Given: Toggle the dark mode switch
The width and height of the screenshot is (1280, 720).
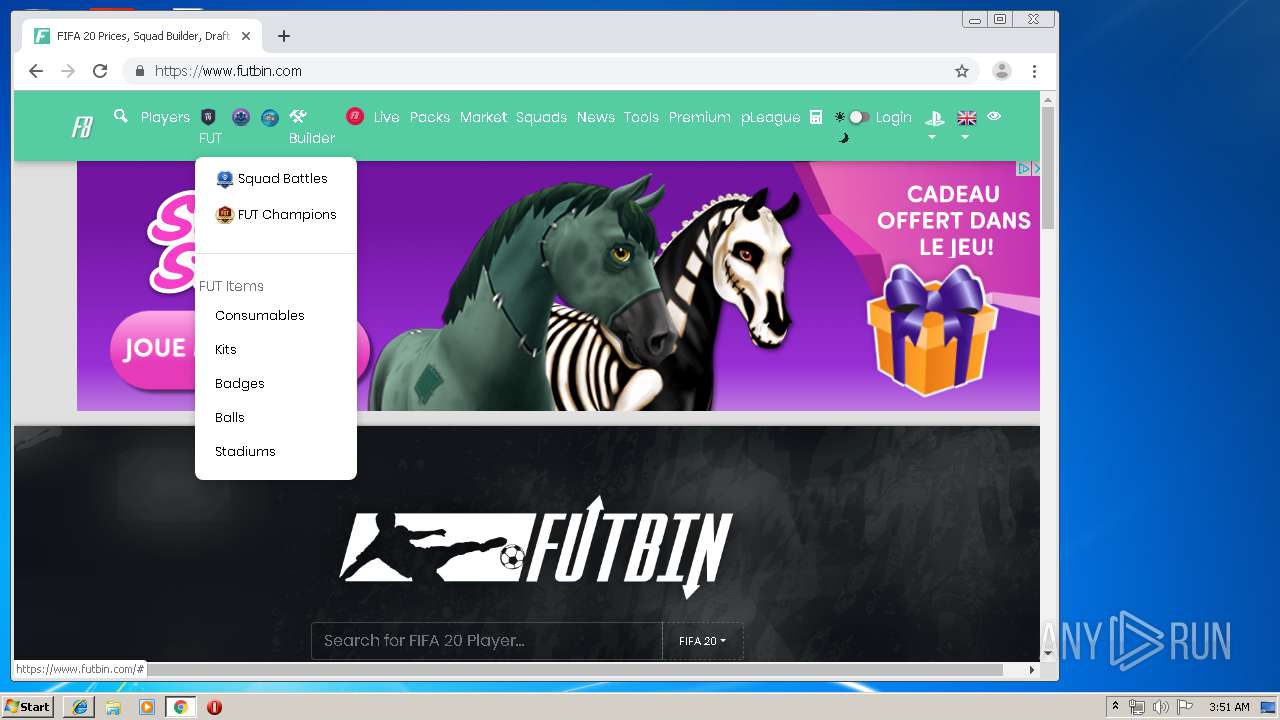Looking at the screenshot, I should (857, 117).
